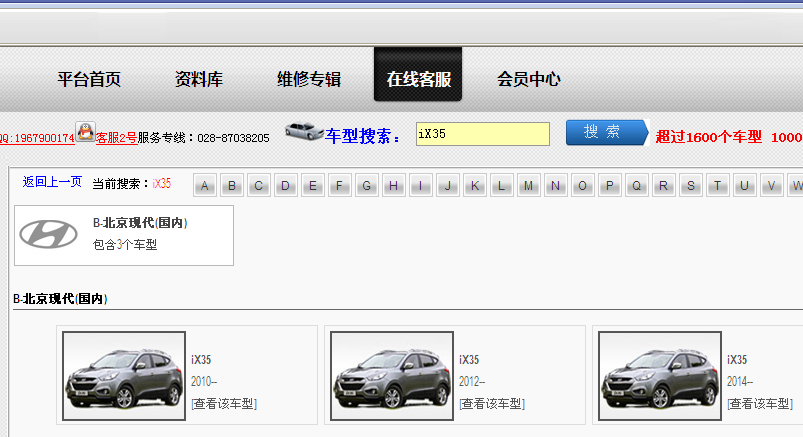Filter brands by letter B
803x437 pixels.
coord(232,185)
